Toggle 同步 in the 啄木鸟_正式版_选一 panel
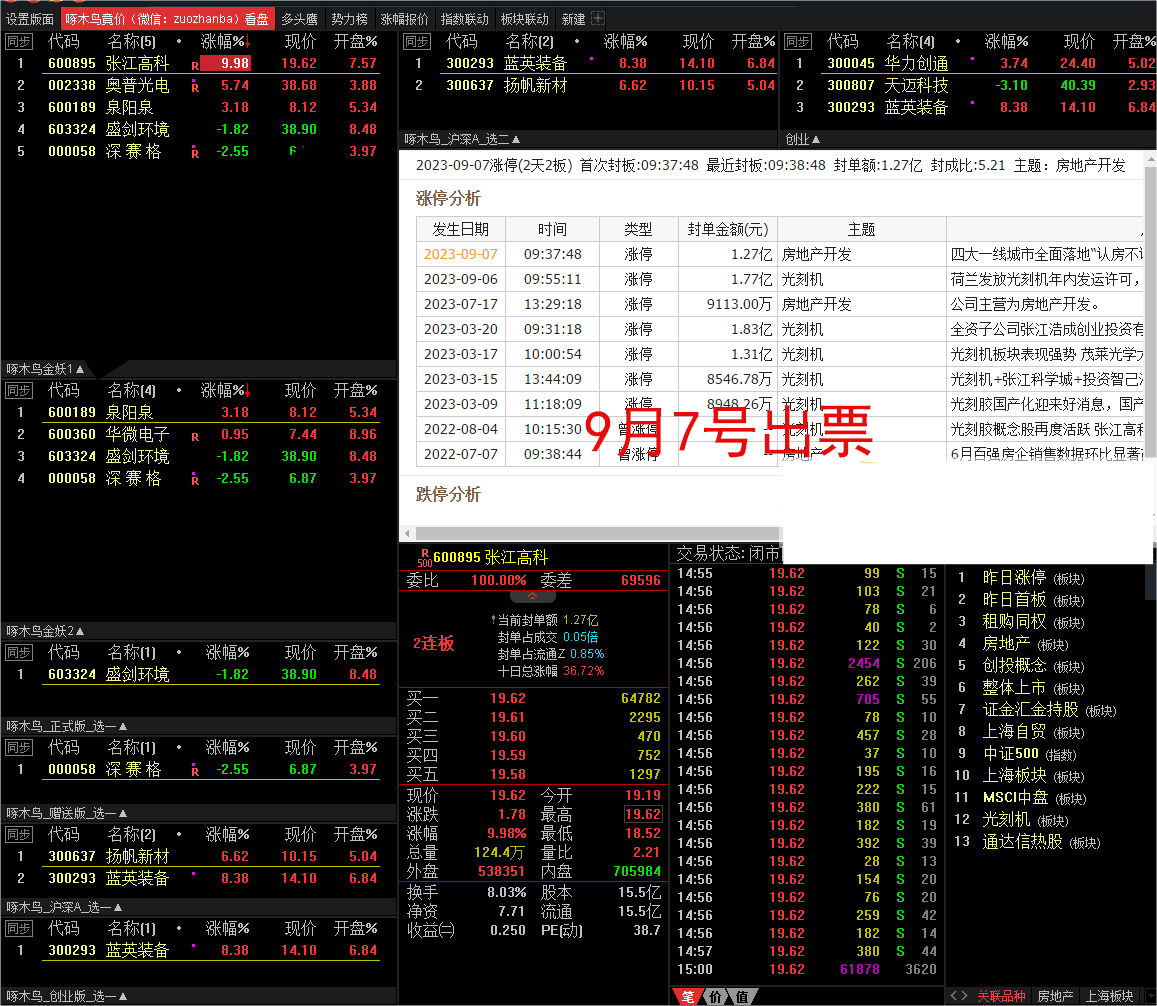 17,748
